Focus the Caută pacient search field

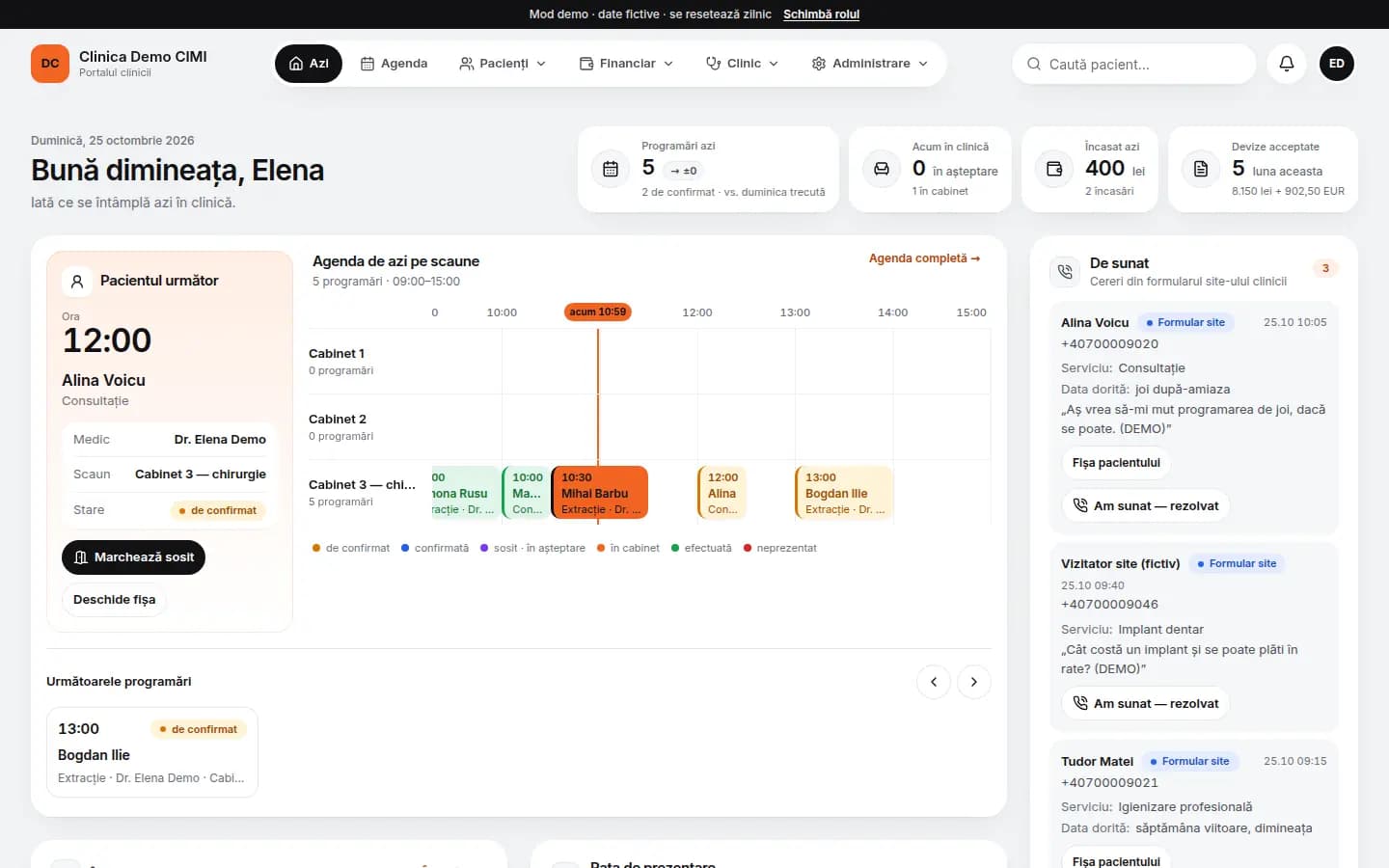pyautogui.click(x=1134, y=65)
